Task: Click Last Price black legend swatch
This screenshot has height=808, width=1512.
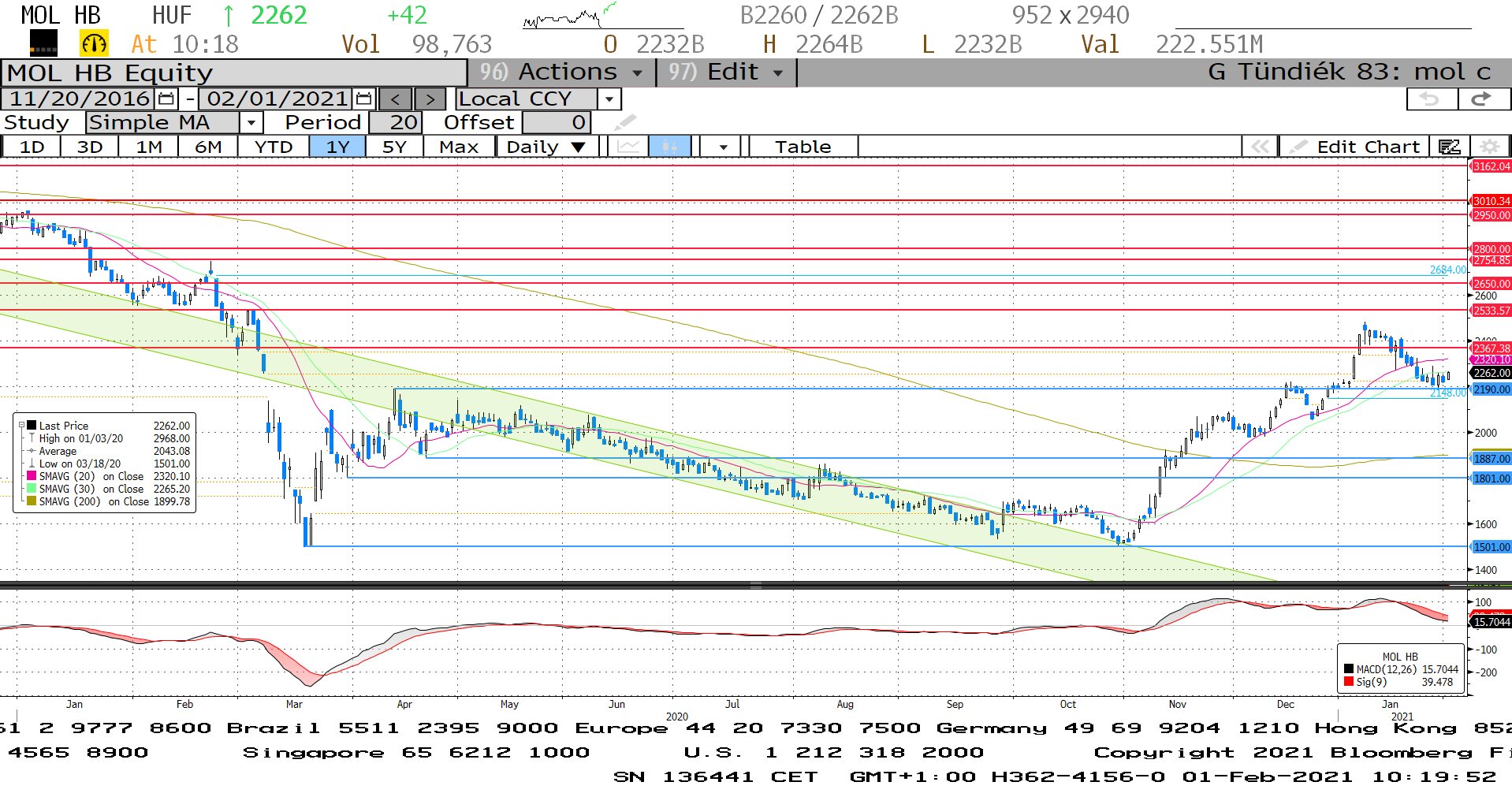Action: pos(32,426)
